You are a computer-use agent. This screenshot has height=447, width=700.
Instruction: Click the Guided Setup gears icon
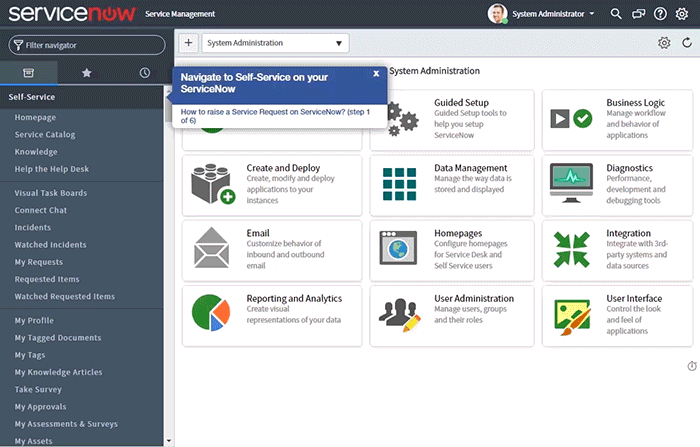[401, 119]
